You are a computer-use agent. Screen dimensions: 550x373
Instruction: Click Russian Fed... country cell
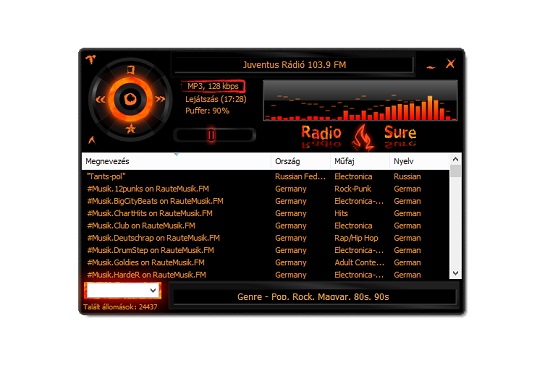[x=300, y=176]
